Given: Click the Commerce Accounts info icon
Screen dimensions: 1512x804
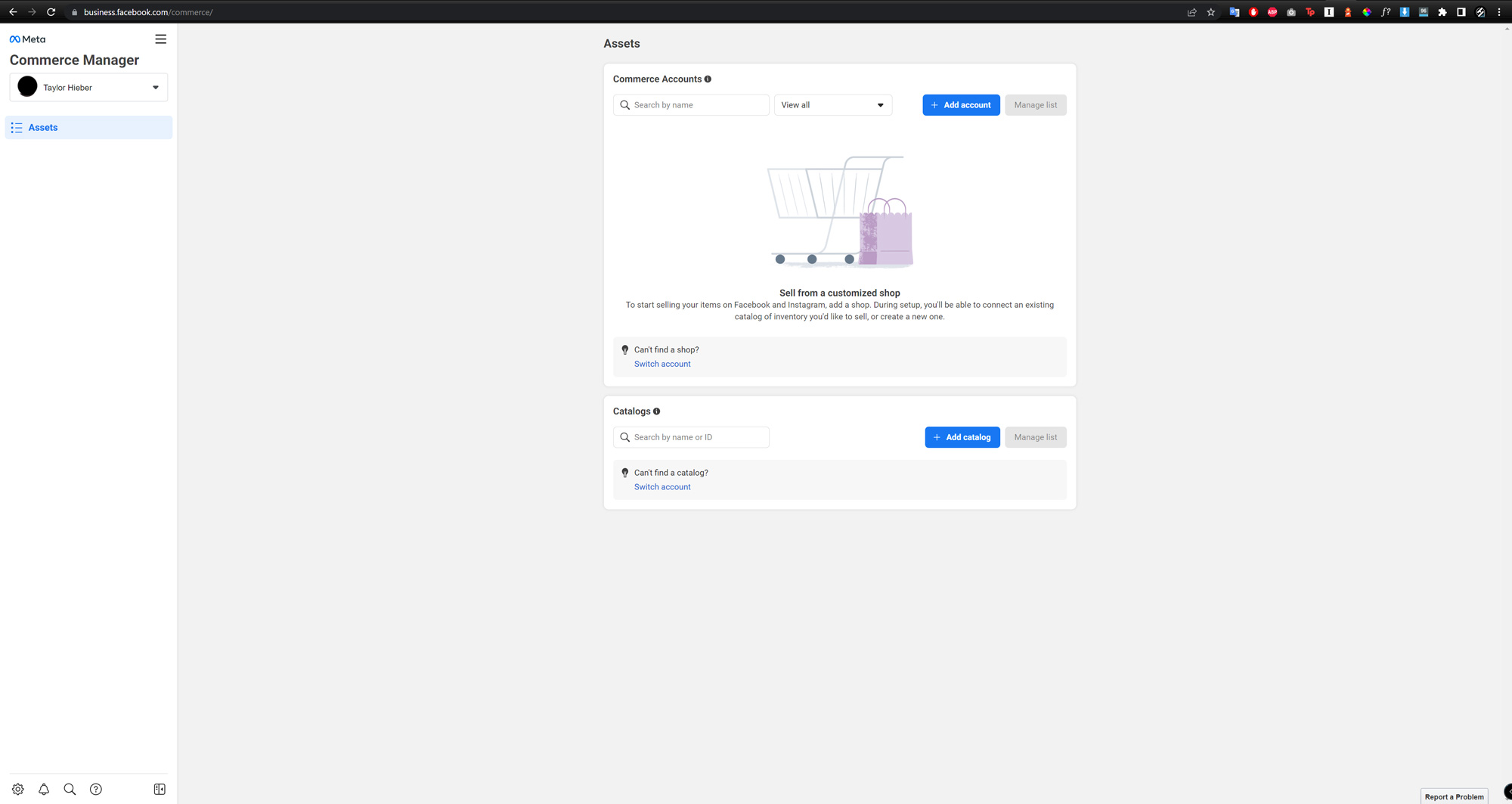Looking at the screenshot, I should click(708, 79).
